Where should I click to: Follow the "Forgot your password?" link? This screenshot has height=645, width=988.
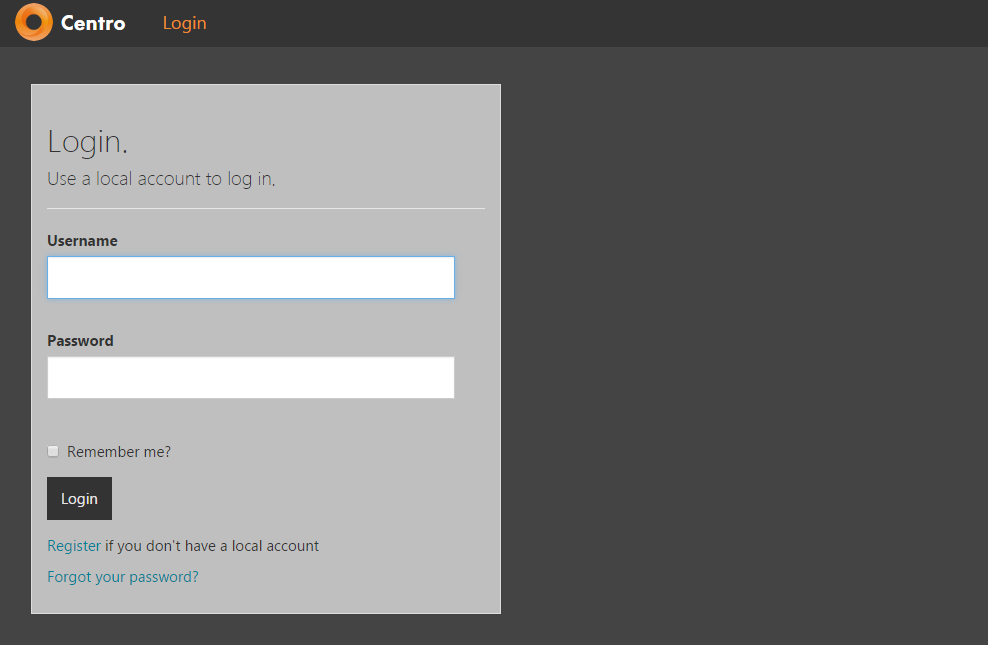tap(123, 577)
